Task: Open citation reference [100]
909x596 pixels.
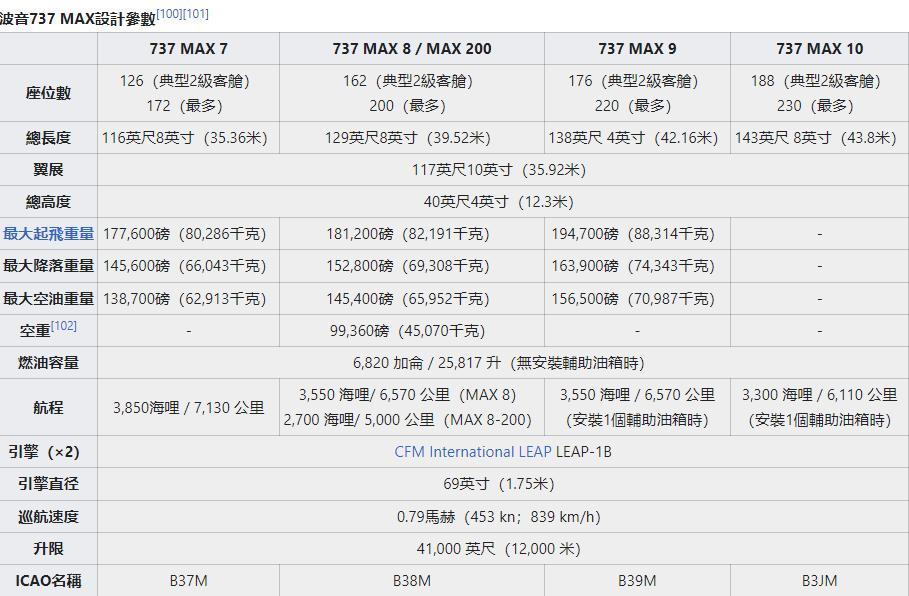Action: (169, 14)
